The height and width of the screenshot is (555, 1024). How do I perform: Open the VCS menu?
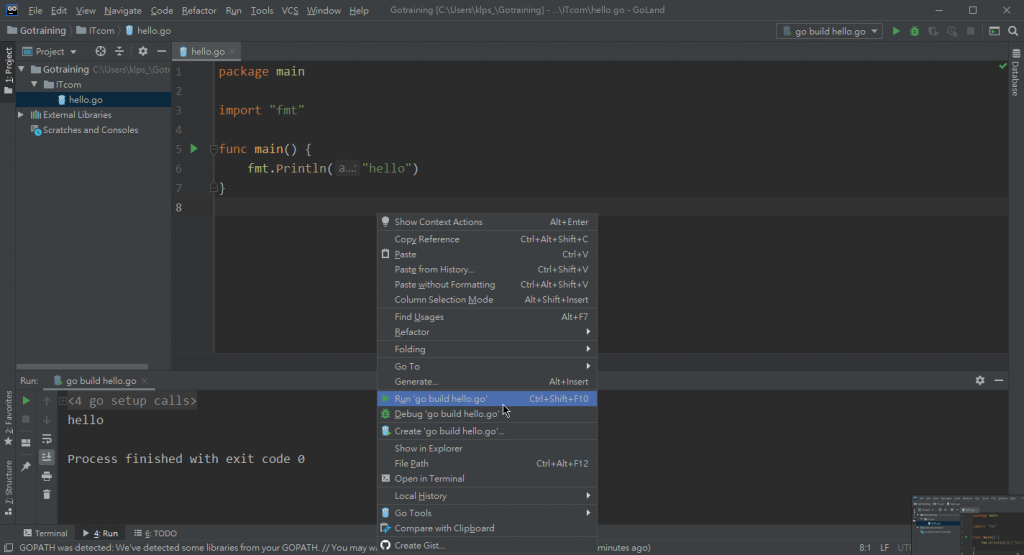click(x=289, y=10)
